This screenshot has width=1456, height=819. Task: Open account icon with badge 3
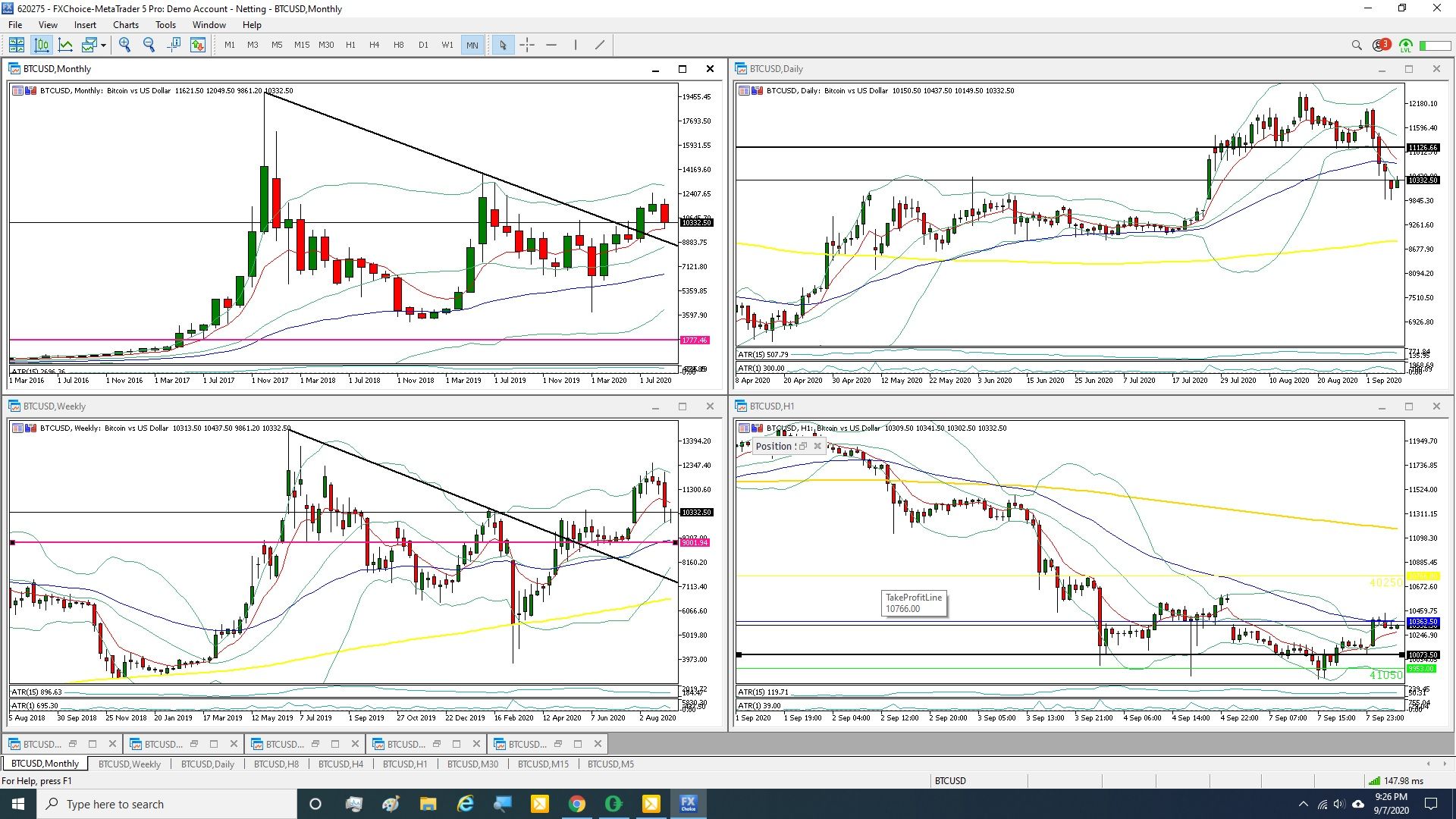pyautogui.click(x=1381, y=45)
